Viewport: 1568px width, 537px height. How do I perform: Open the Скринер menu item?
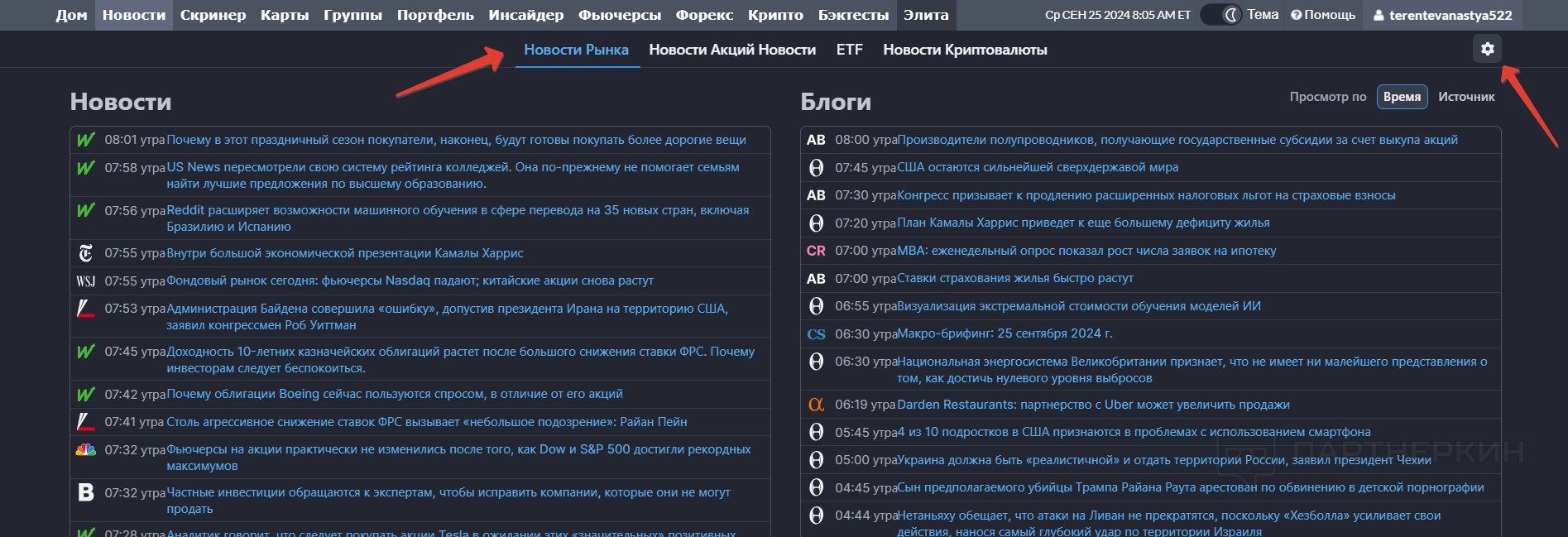pyautogui.click(x=213, y=15)
